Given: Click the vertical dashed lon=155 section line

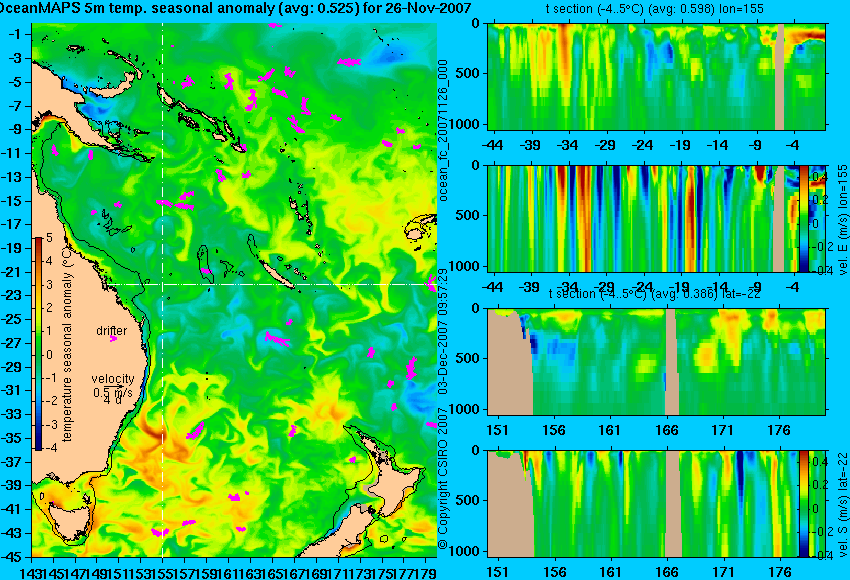Looking at the screenshot, I should [162, 290].
